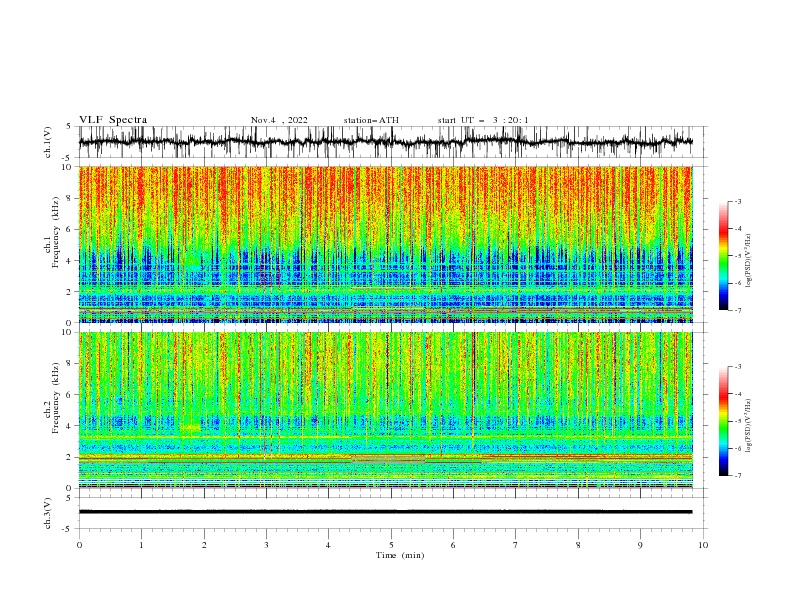Screen dimensions: 792x612
Task: Click the "ch.1(V)" axis label
Action: [48, 142]
